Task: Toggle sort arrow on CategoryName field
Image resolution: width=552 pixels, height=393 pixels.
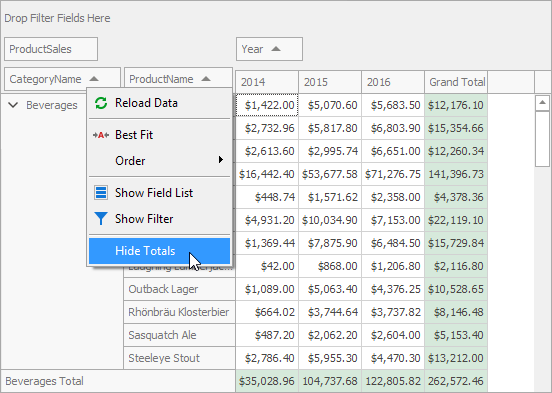Action: 94,79
